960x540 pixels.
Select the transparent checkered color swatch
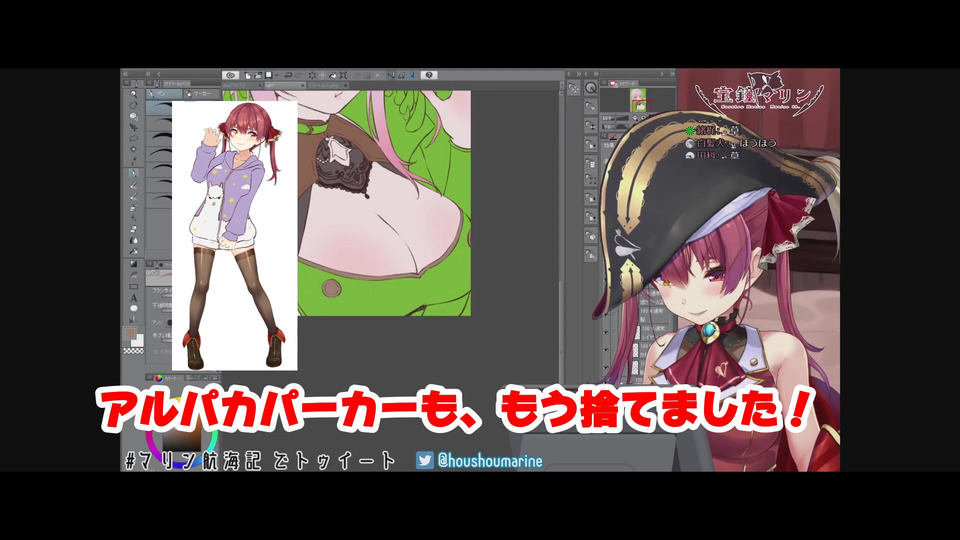(133, 351)
